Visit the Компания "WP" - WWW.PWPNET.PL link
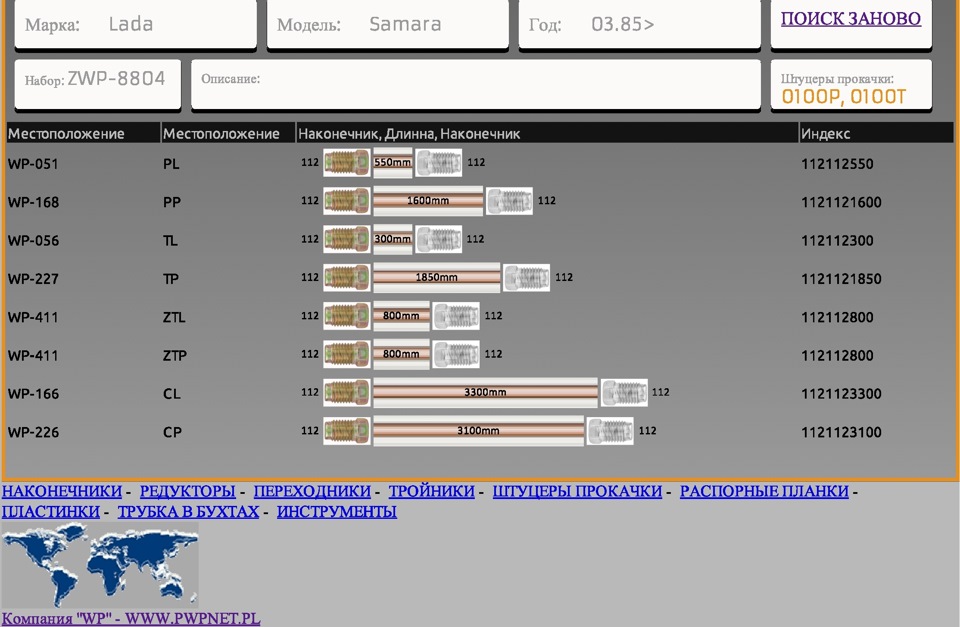 (x=131, y=618)
